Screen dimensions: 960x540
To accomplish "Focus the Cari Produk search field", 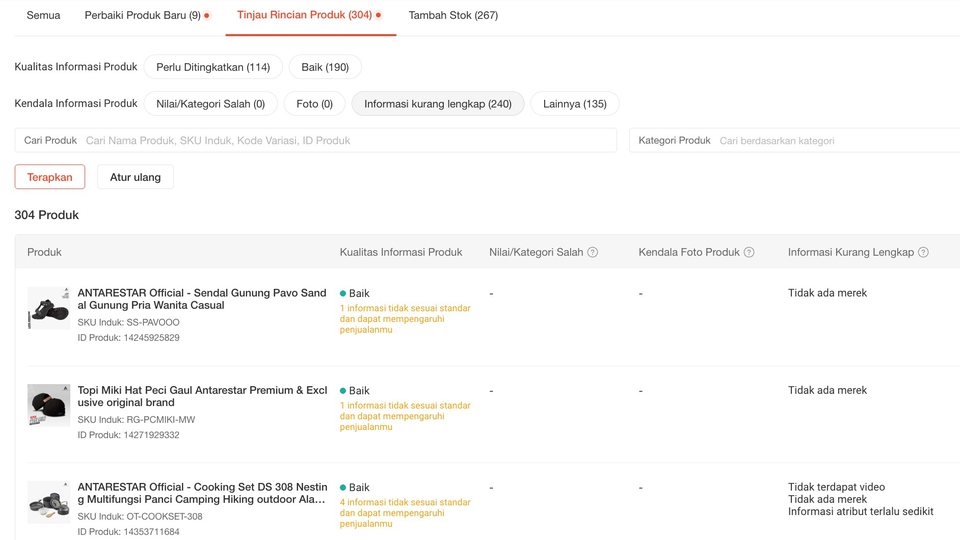I will tap(316, 140).
